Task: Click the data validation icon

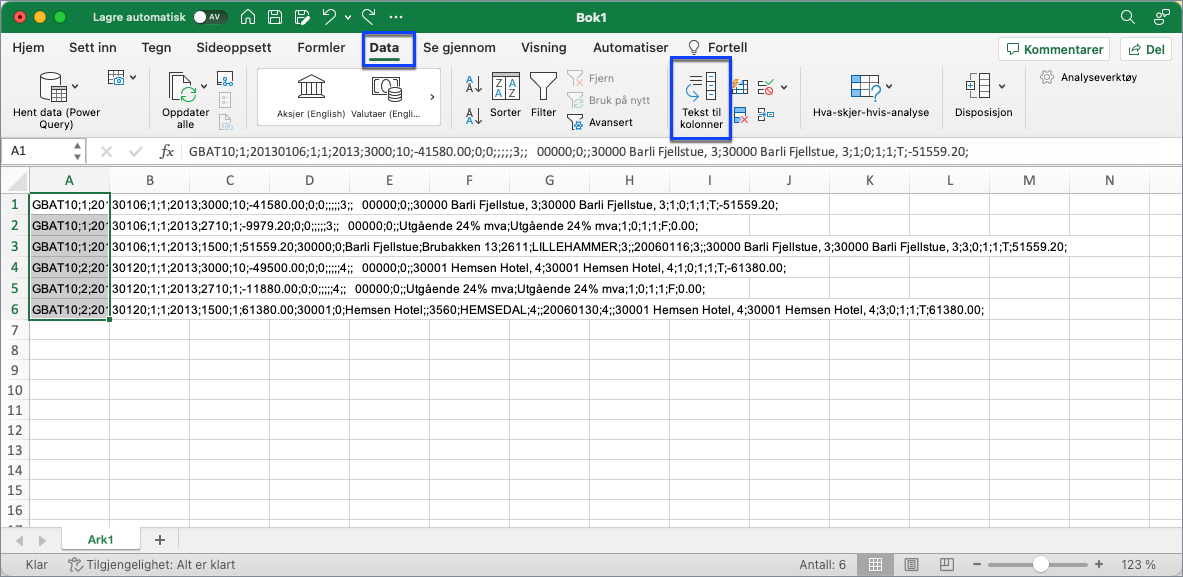Action: click(x=766, y=87)
